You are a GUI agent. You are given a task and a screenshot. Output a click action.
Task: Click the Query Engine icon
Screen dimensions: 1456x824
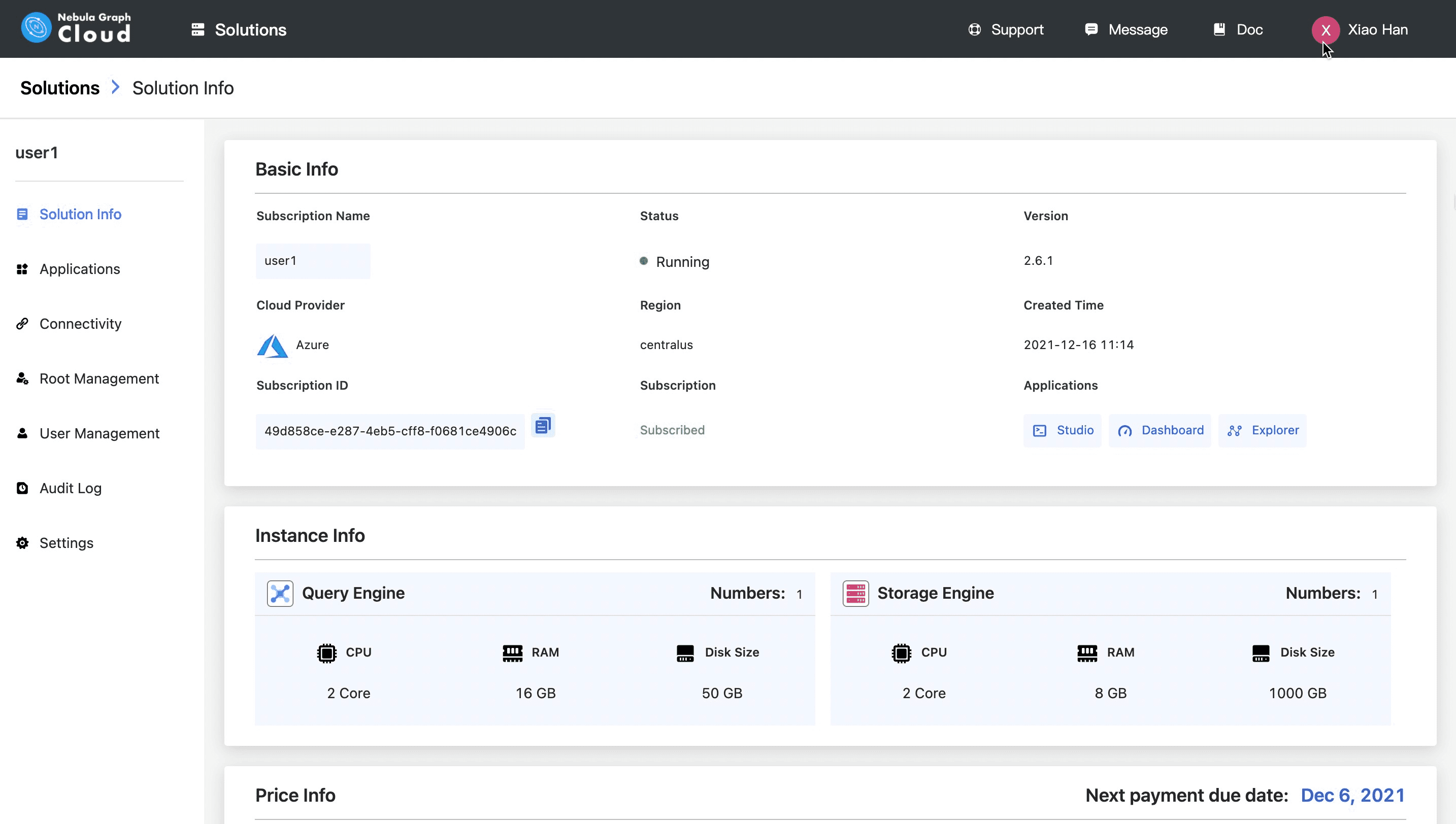point(280,593)
